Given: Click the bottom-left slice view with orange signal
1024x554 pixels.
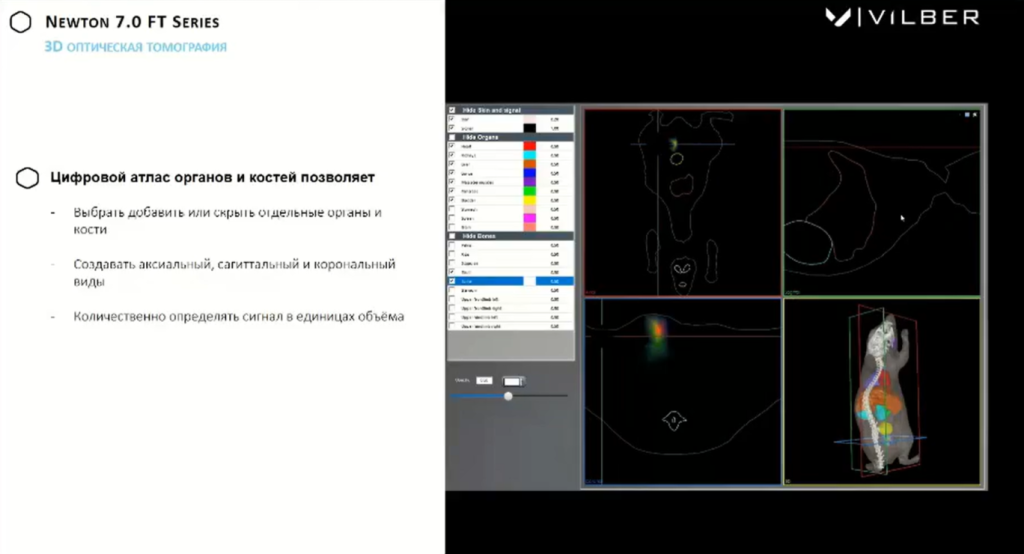Looking at the screenshot, I should 681,391.
